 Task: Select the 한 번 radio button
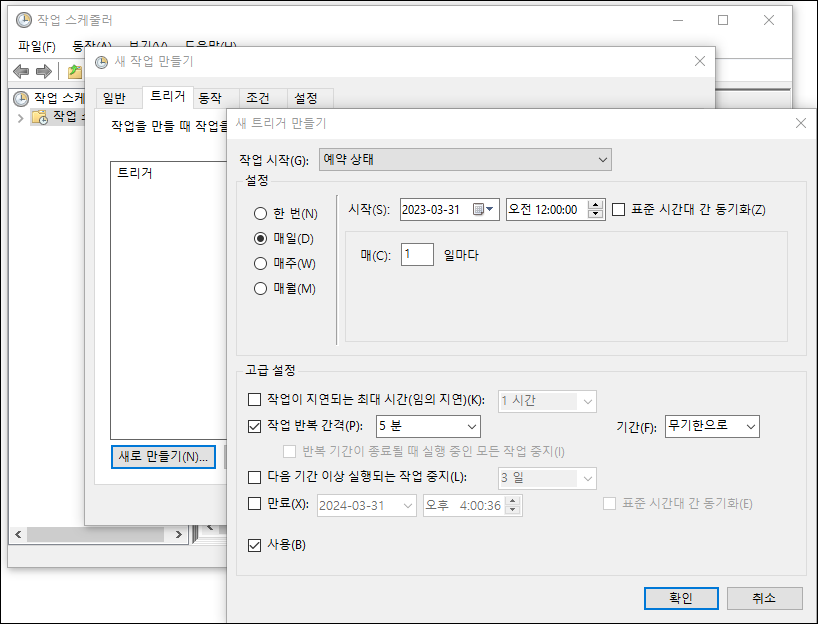click(261, 214)
